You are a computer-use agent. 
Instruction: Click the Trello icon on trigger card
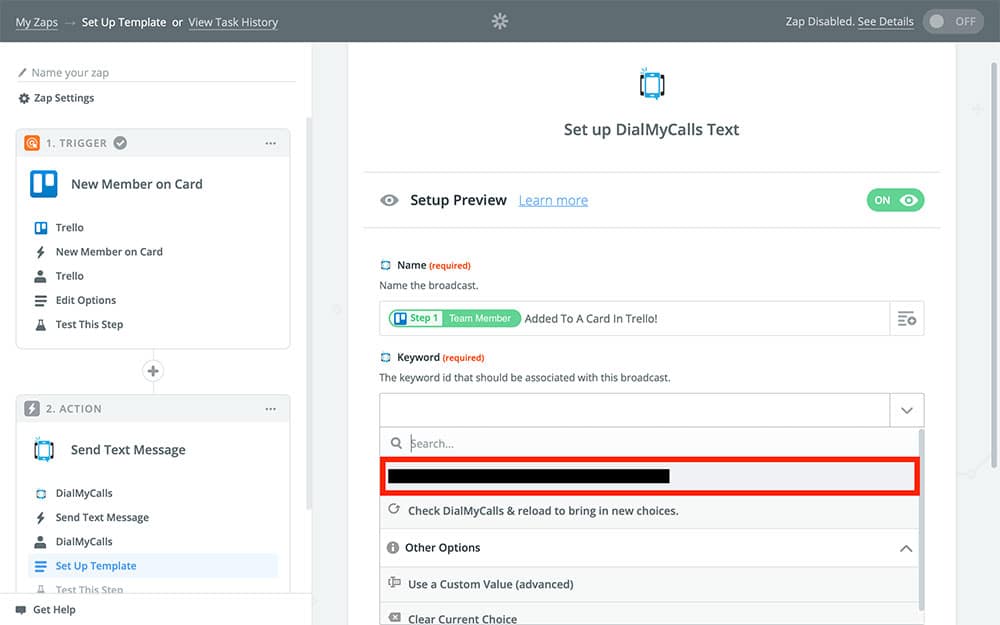click(x=44, y=184)
